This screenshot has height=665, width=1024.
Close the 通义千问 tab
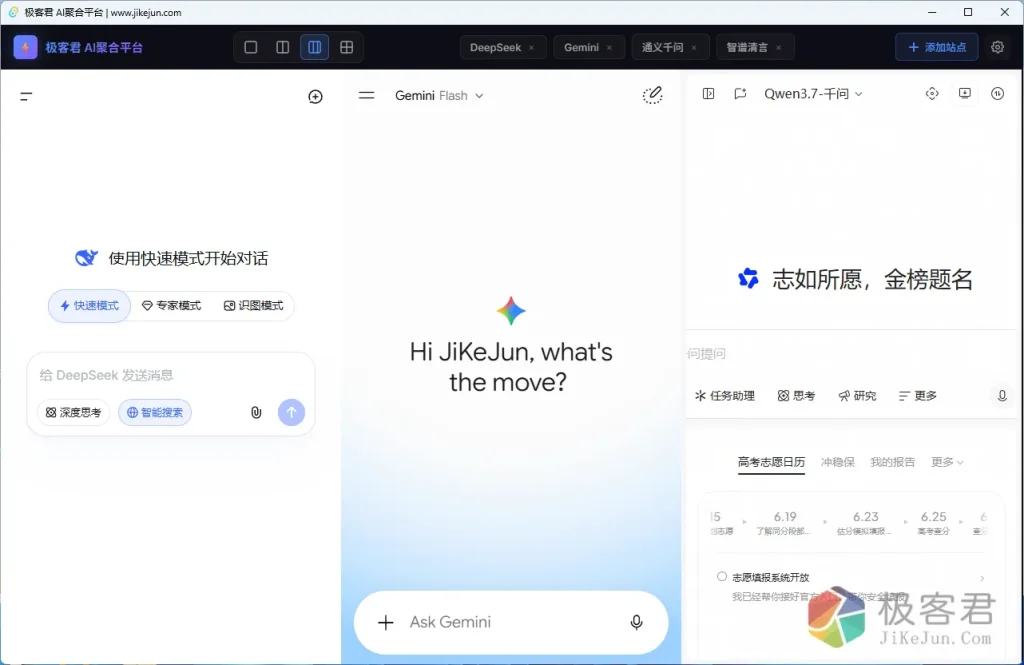(694, 48)
